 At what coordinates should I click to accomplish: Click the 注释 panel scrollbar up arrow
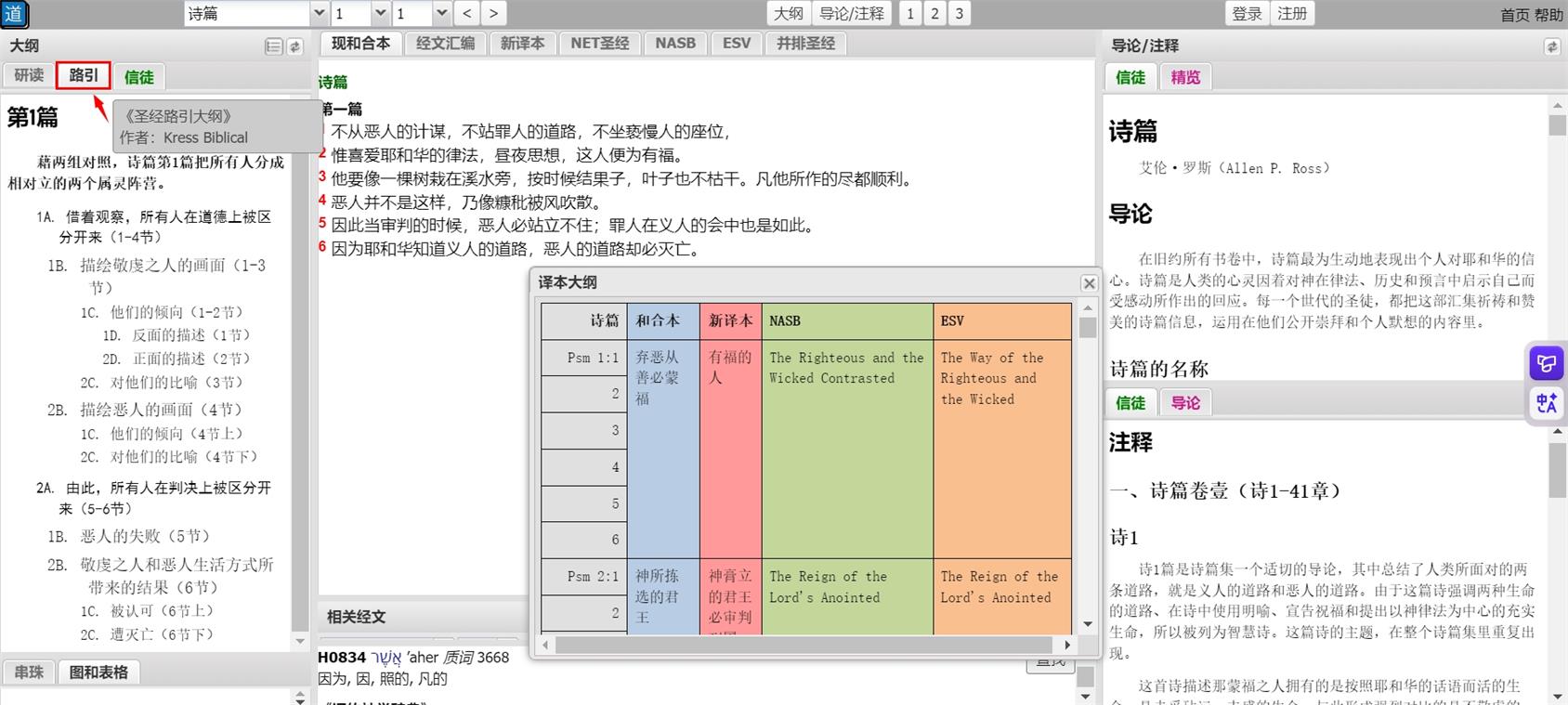(1557, 433)
